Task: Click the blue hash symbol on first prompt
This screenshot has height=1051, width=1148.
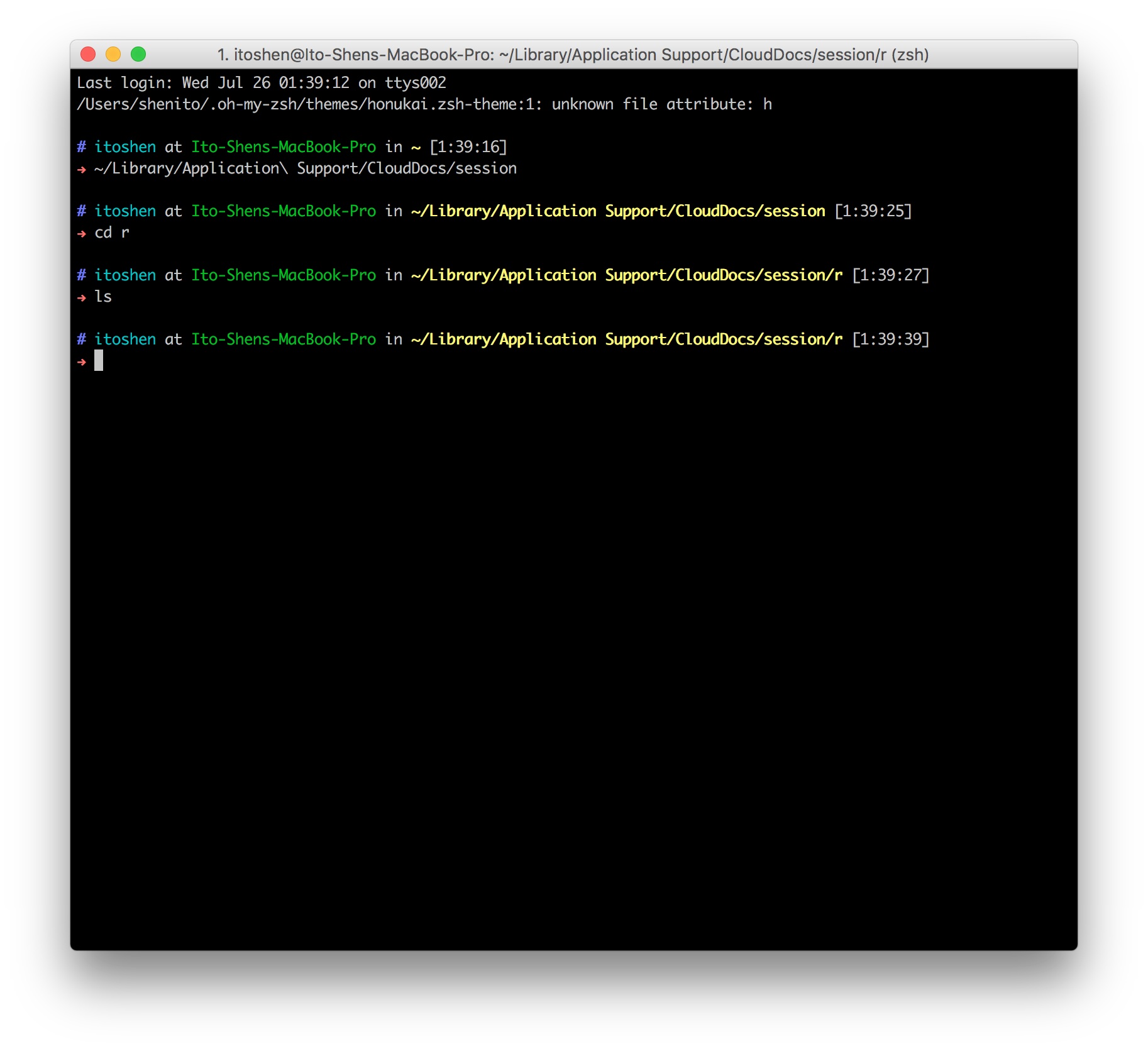Action: pyautogui.click(x=82, y=147)
